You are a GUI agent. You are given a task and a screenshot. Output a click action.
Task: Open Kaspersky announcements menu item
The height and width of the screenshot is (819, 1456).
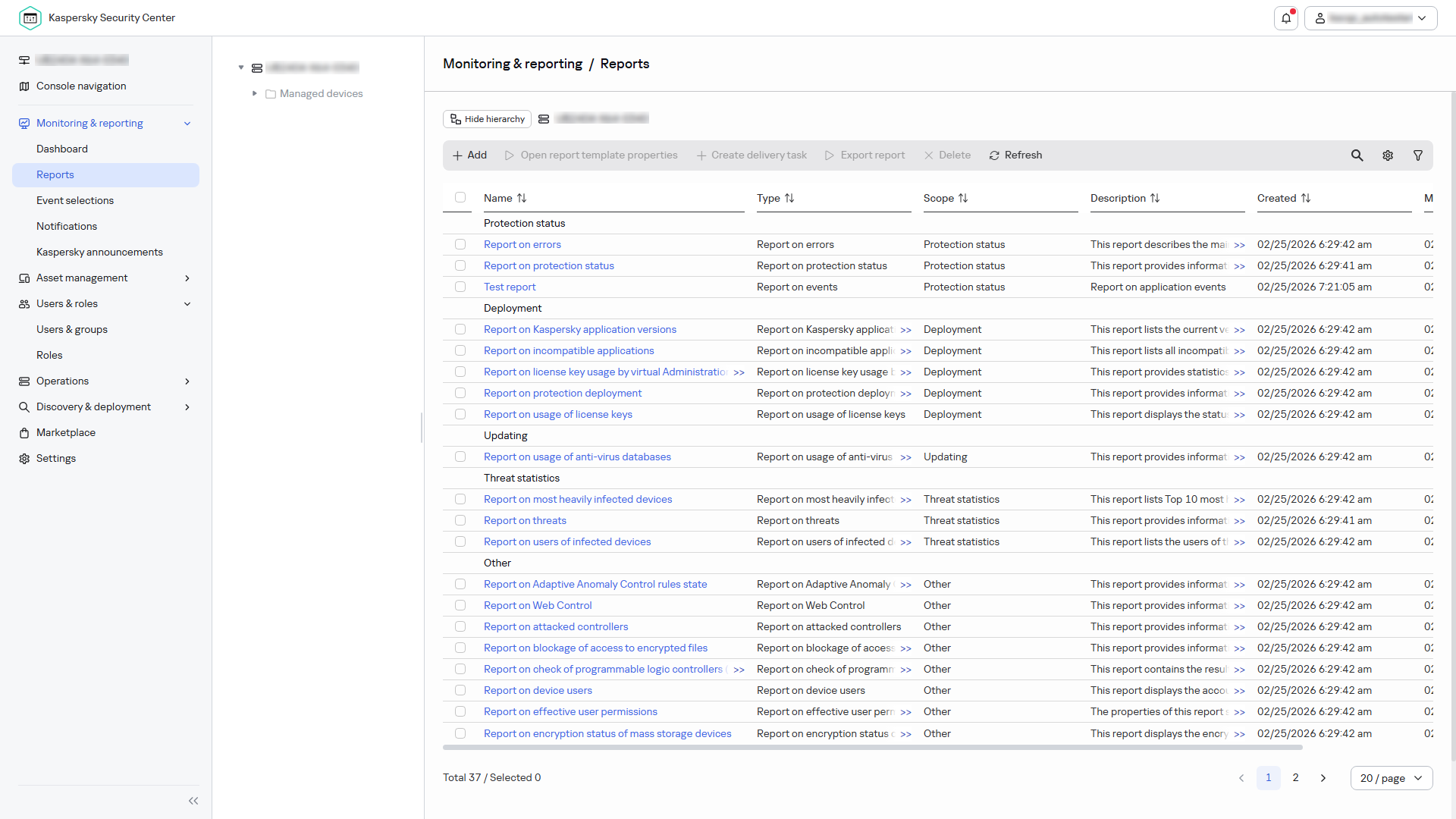(99, 253)
